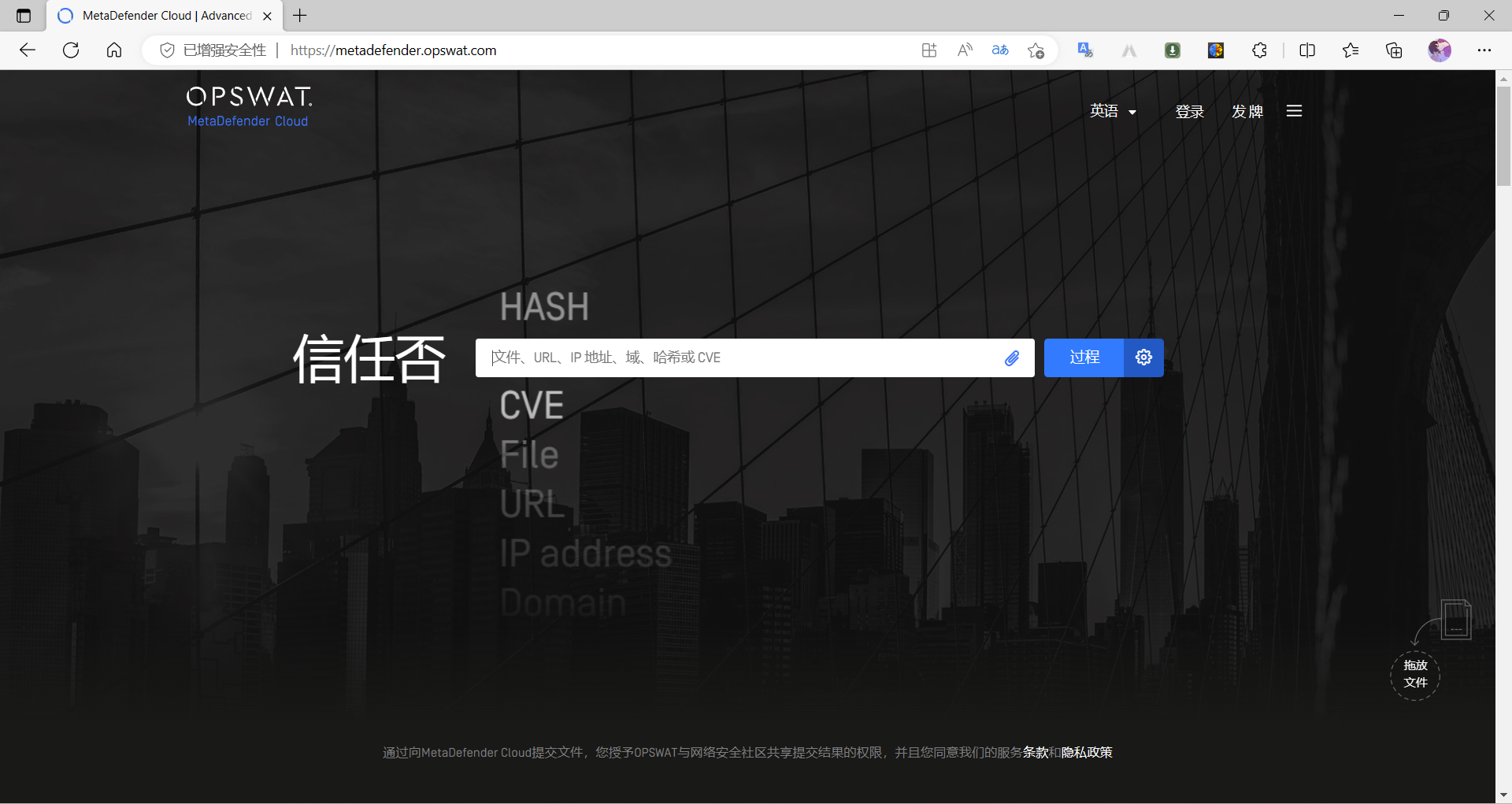Screen dimensions: 1512x804
Task: Open the scan options gear icon
Action: [1143, 358]
